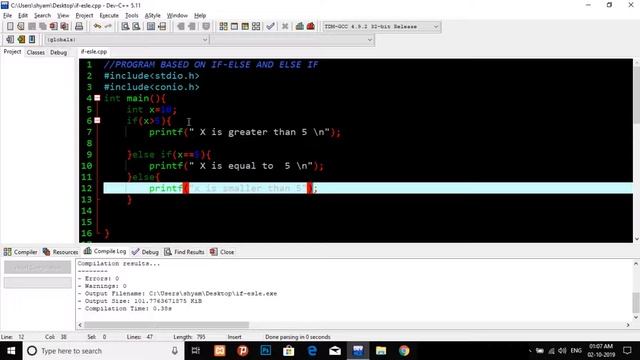
Task: Open Find with the magnifier icon
Action: pos(125,26)
